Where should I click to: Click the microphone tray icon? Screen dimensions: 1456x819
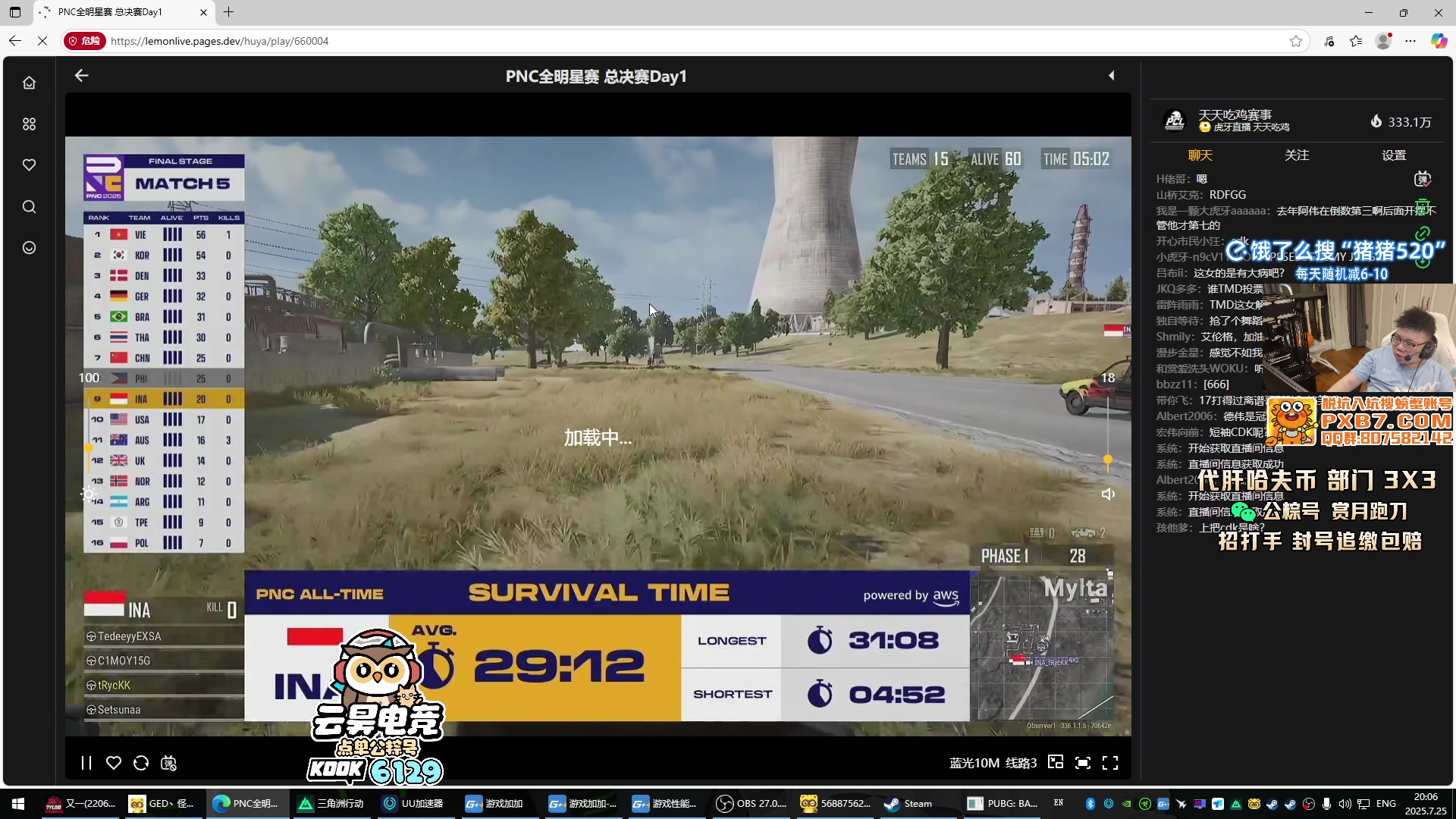[1326, 804]
